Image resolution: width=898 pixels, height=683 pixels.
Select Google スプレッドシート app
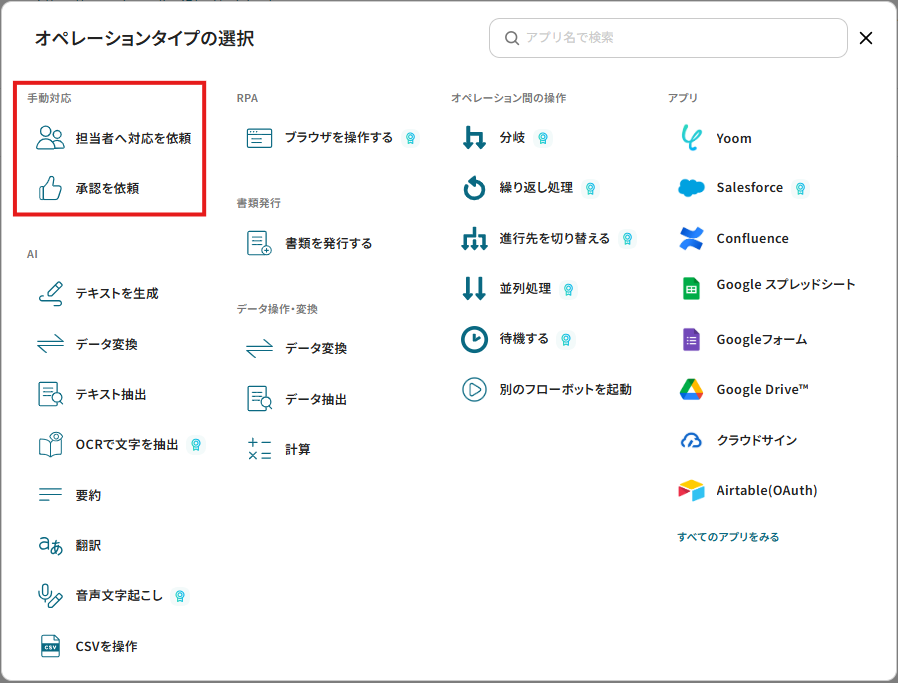[x=785, y=285]
